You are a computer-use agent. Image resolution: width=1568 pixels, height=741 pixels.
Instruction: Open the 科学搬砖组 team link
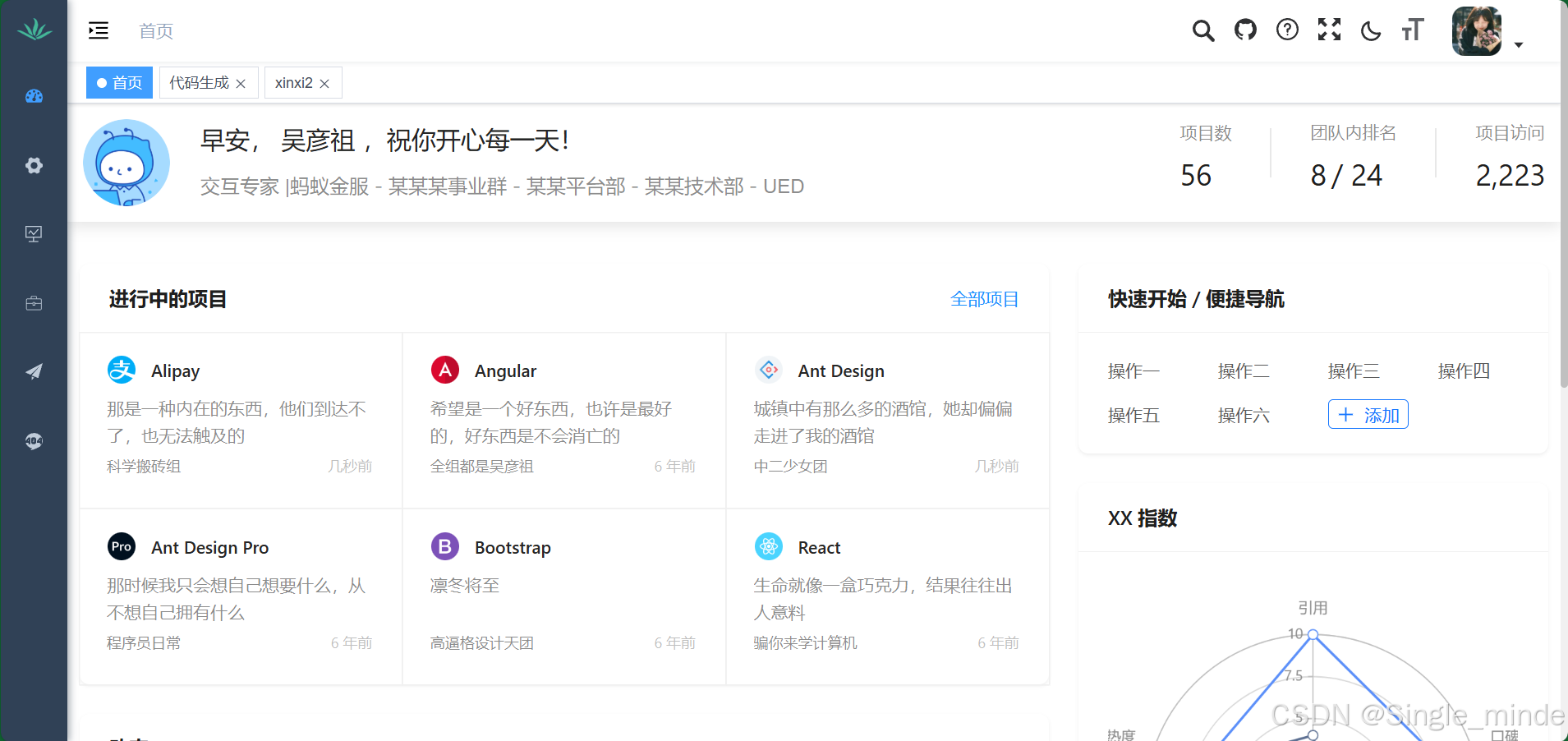(x=144, y=467)
